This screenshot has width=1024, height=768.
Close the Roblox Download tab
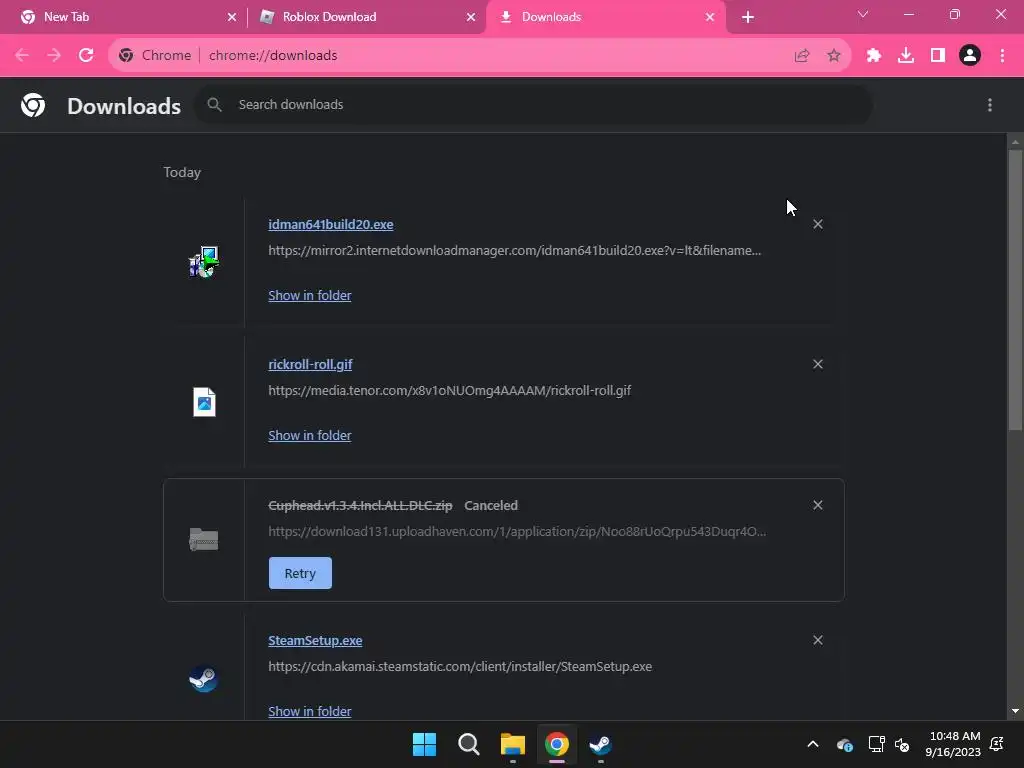[471, 17]
